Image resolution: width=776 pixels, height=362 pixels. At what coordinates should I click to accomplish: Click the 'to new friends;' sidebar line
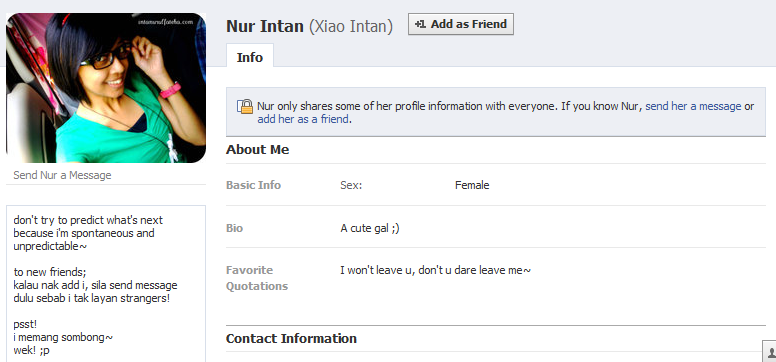(x=50, y=272)
